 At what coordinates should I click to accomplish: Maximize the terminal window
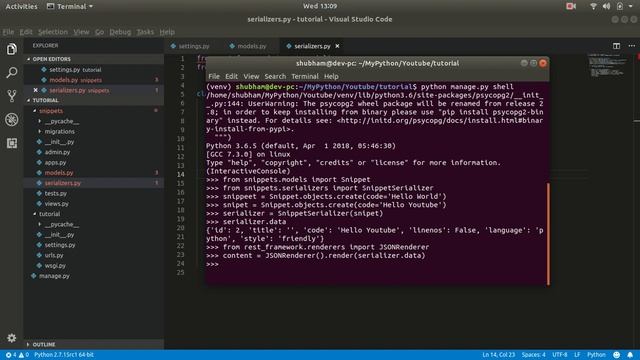(533, 63)
